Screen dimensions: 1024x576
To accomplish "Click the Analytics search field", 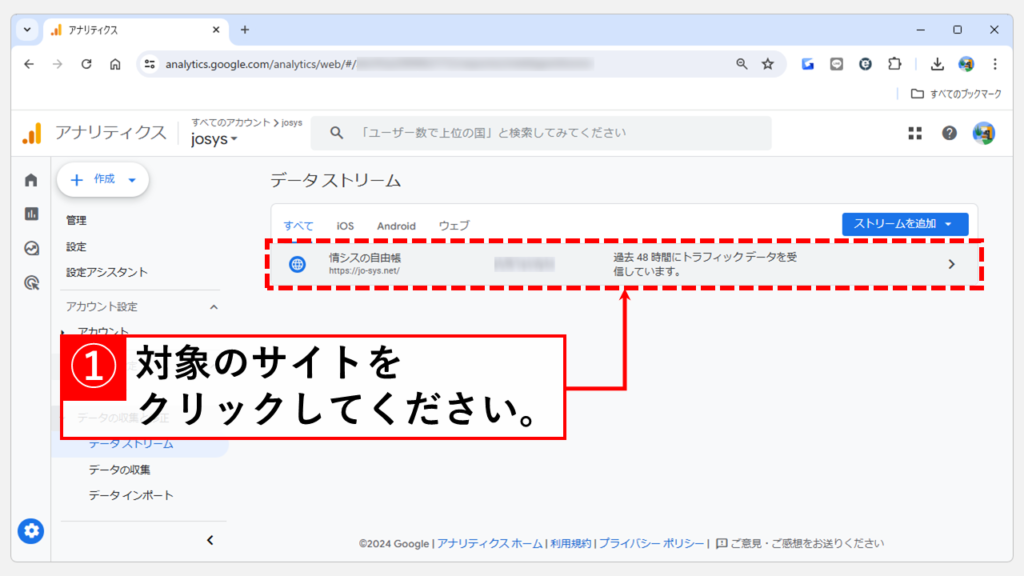I will point(541,133).
